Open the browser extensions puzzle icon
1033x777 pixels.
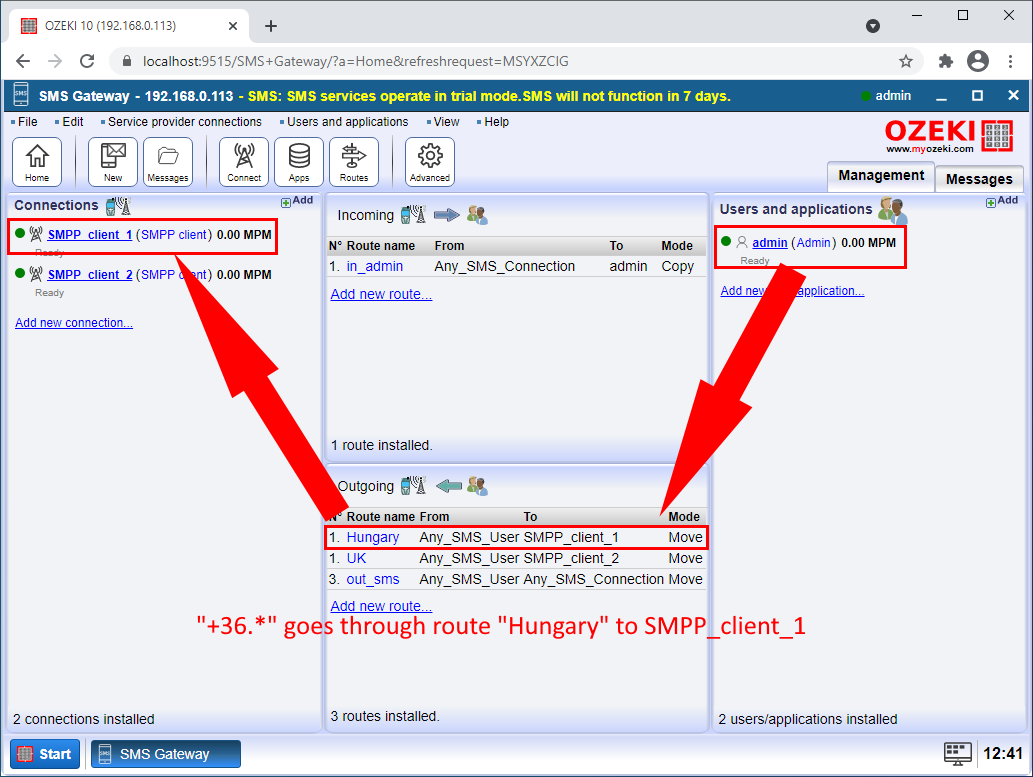pyautogui.click(x=946, y=61)
